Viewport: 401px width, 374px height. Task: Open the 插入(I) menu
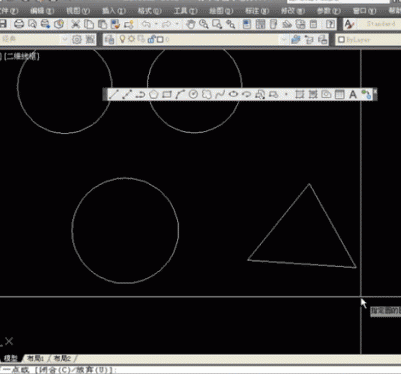[114, 11]
